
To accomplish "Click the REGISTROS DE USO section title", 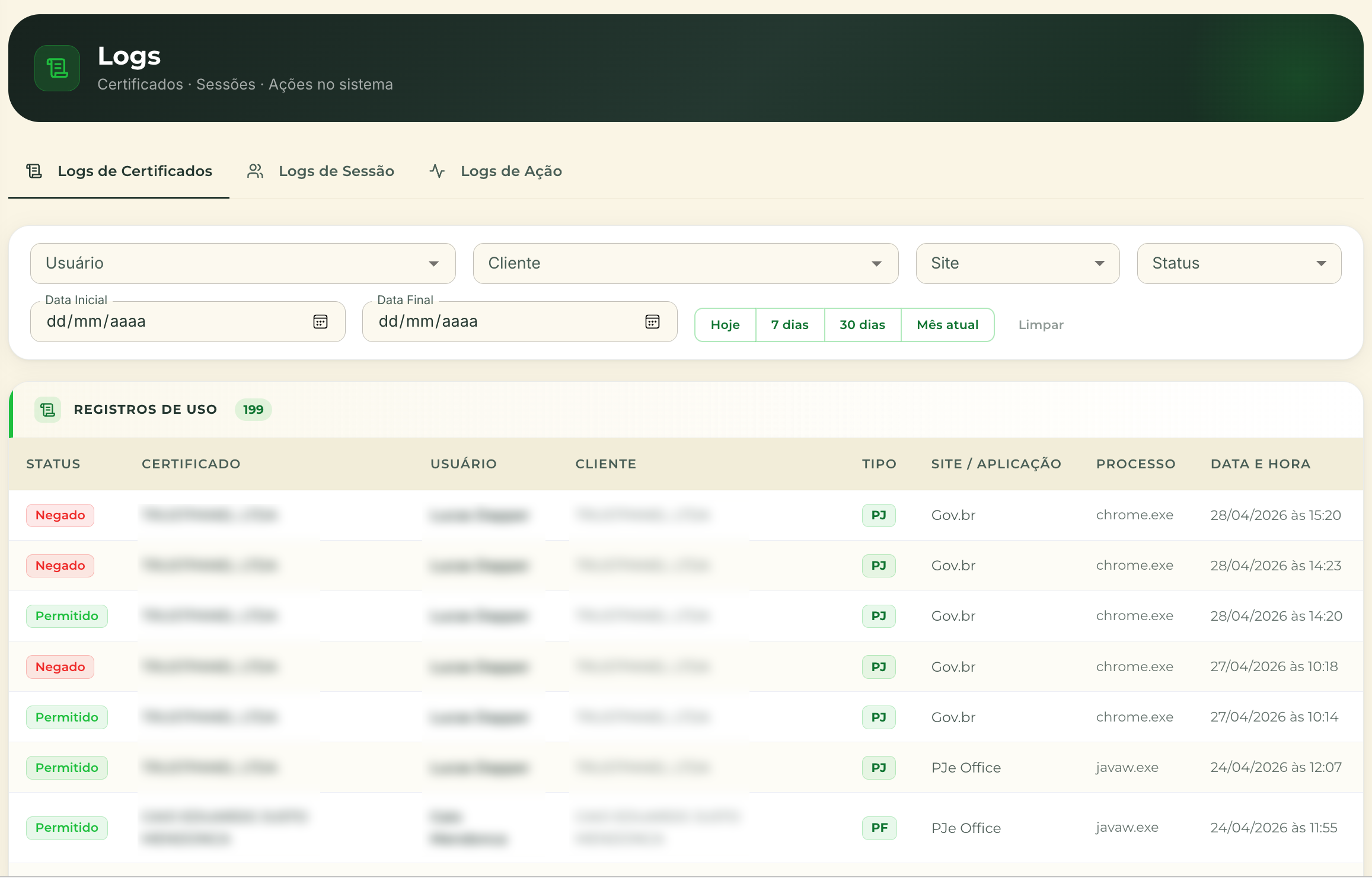I will [145, 410].
